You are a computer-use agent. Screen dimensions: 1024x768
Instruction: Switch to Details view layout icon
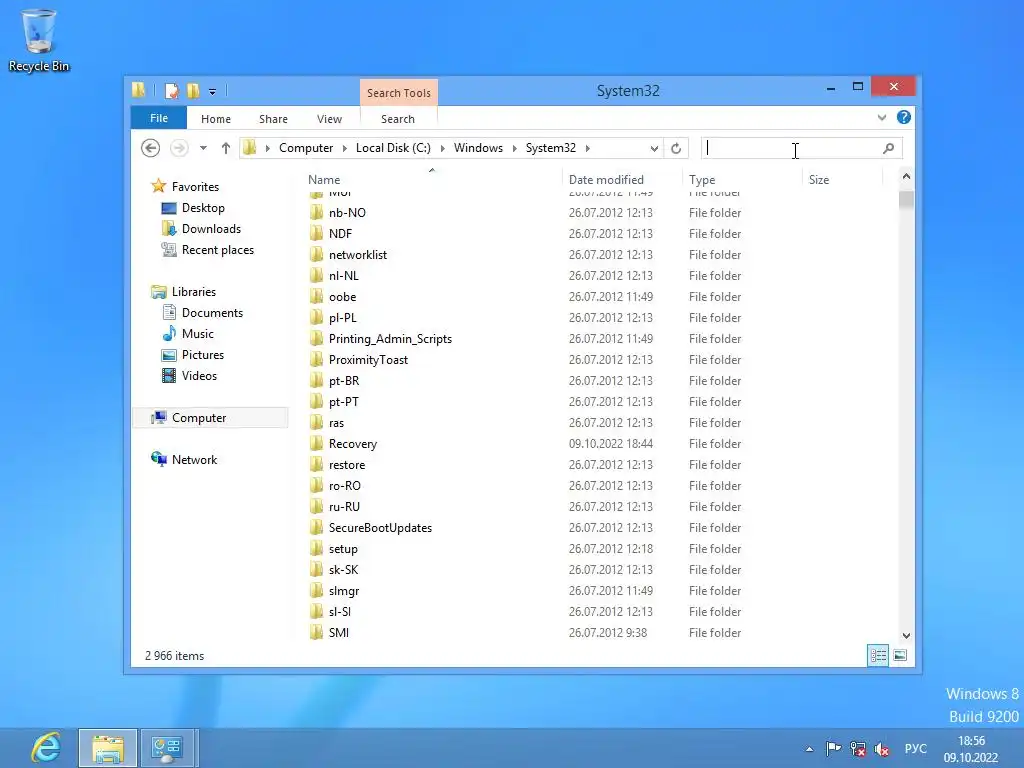pos(878,655)
